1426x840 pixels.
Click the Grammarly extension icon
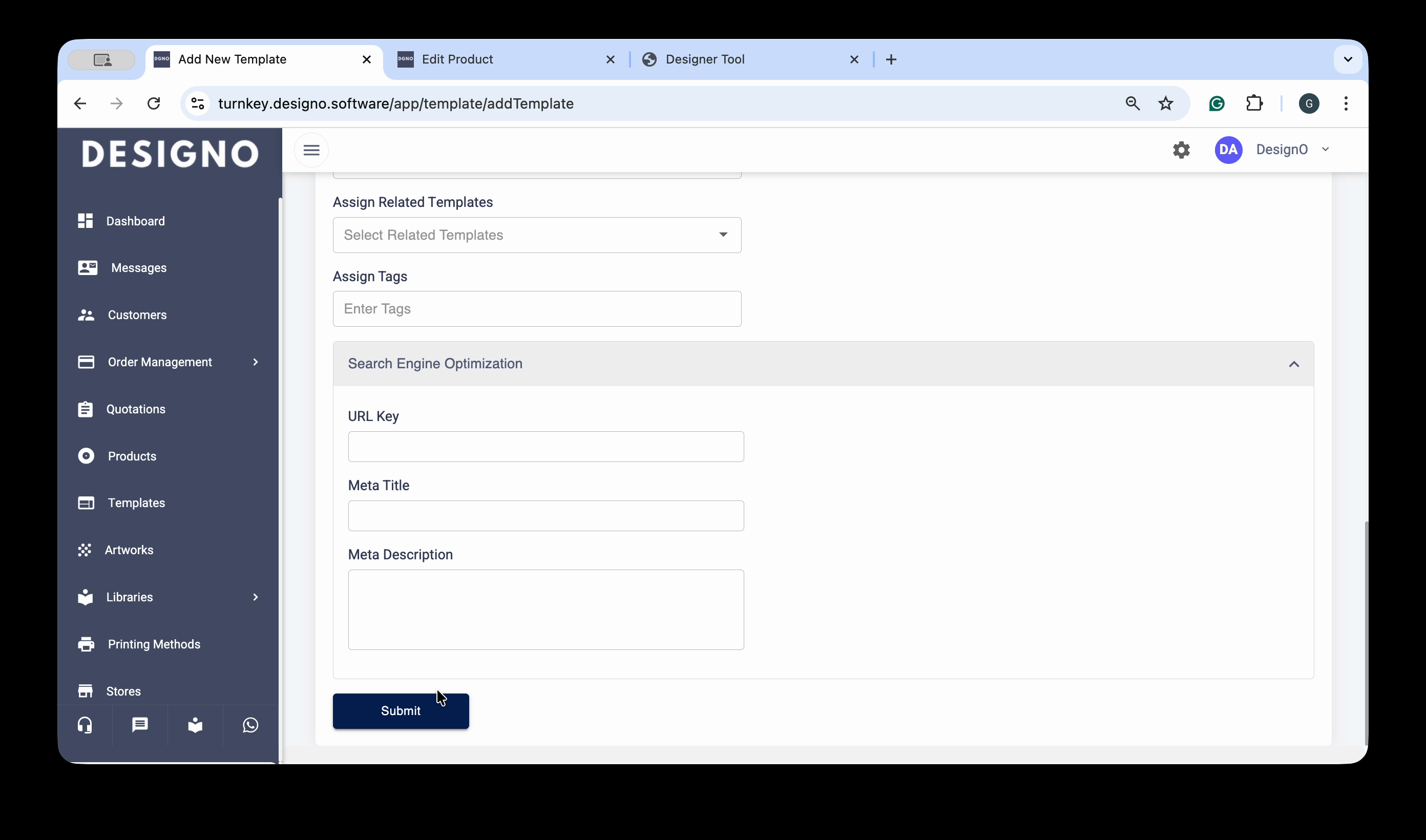tap(1217, 103)
